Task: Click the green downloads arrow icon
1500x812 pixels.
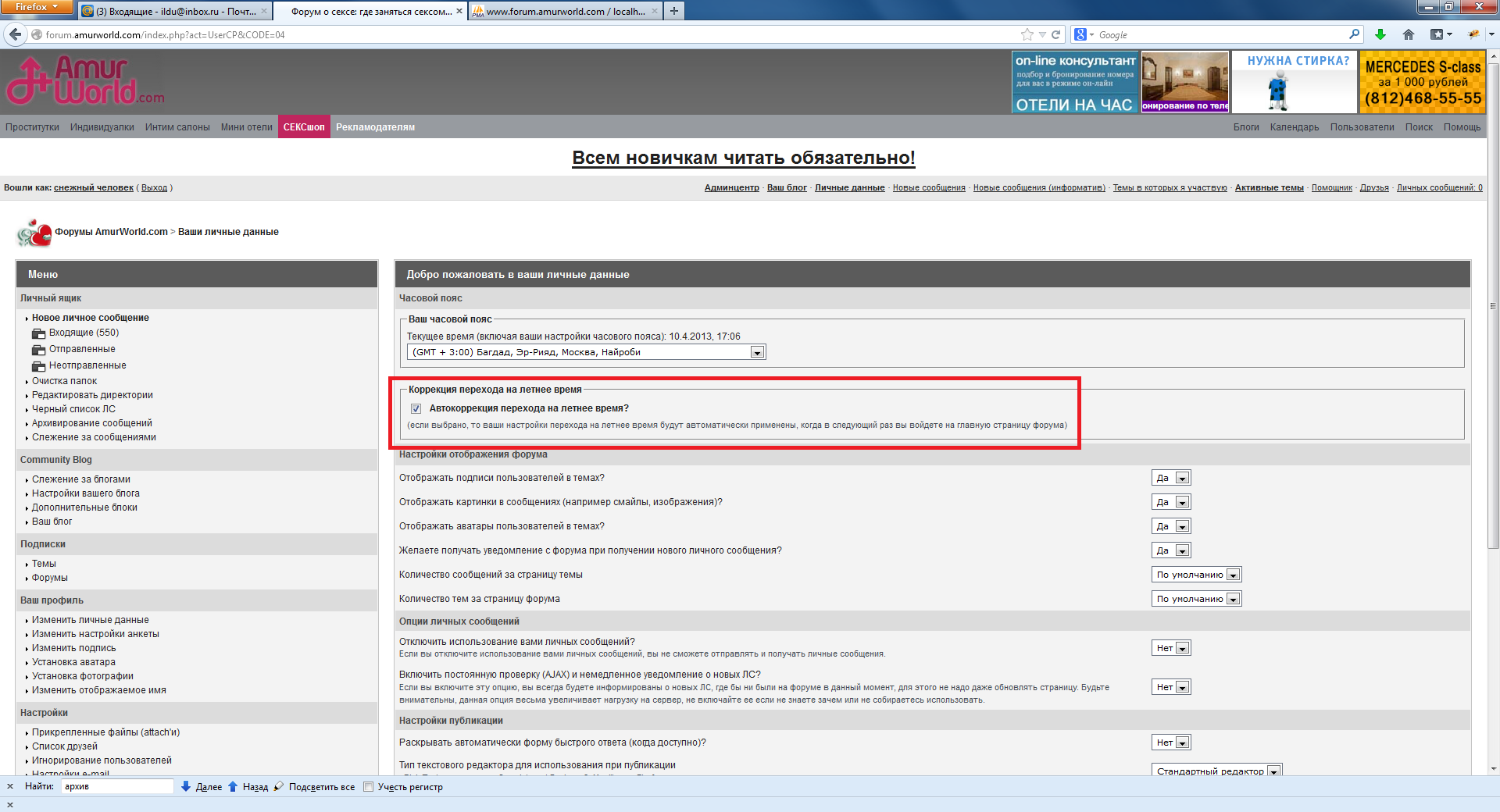Action: click(1380, 34)
